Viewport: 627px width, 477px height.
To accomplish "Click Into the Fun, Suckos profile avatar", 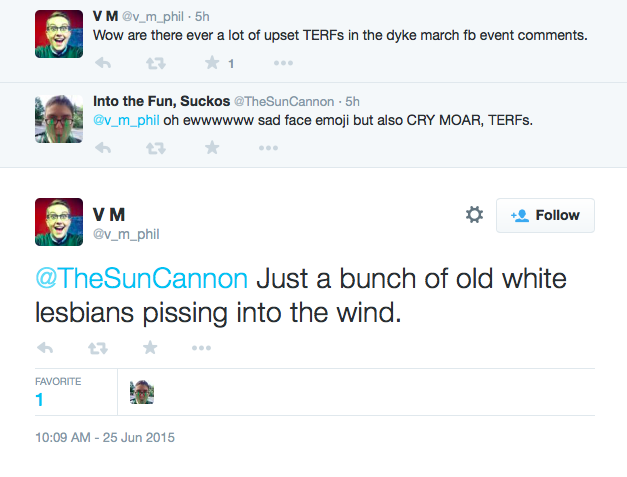I will [x=59, y=119].
